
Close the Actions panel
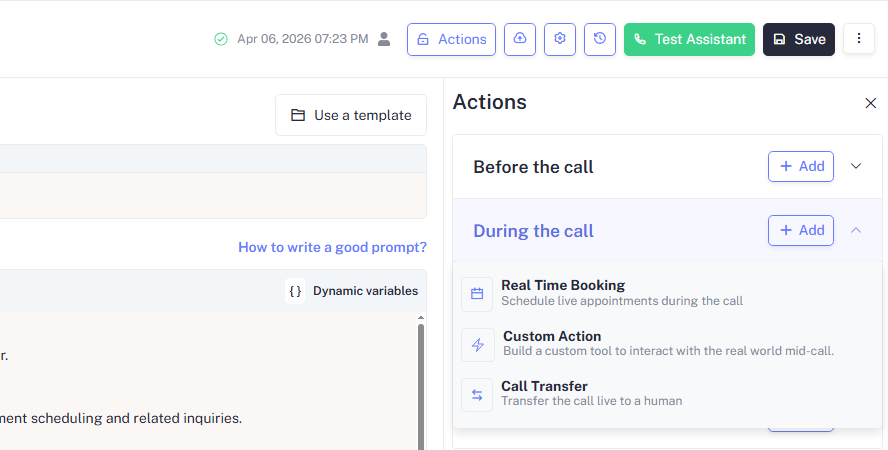point(870,103)
